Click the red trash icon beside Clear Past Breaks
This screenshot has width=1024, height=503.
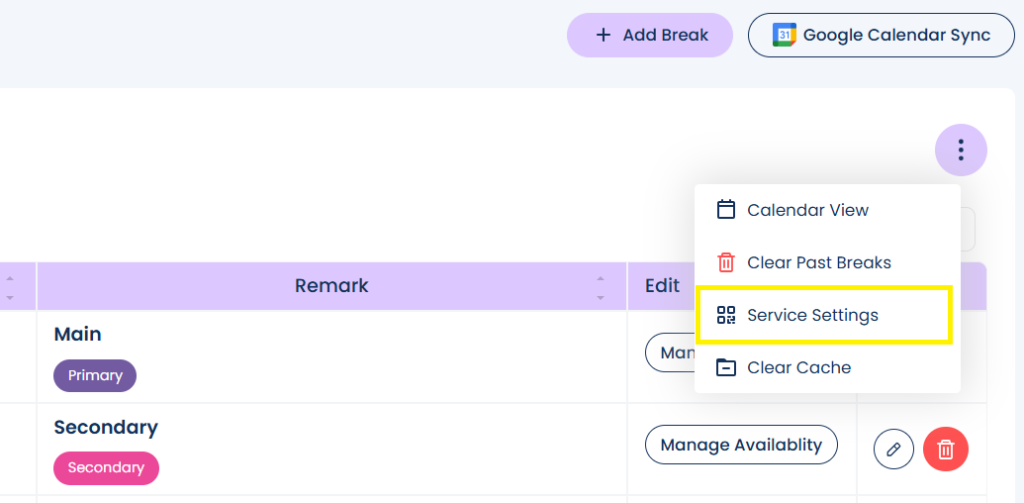(x=726, y=263)
